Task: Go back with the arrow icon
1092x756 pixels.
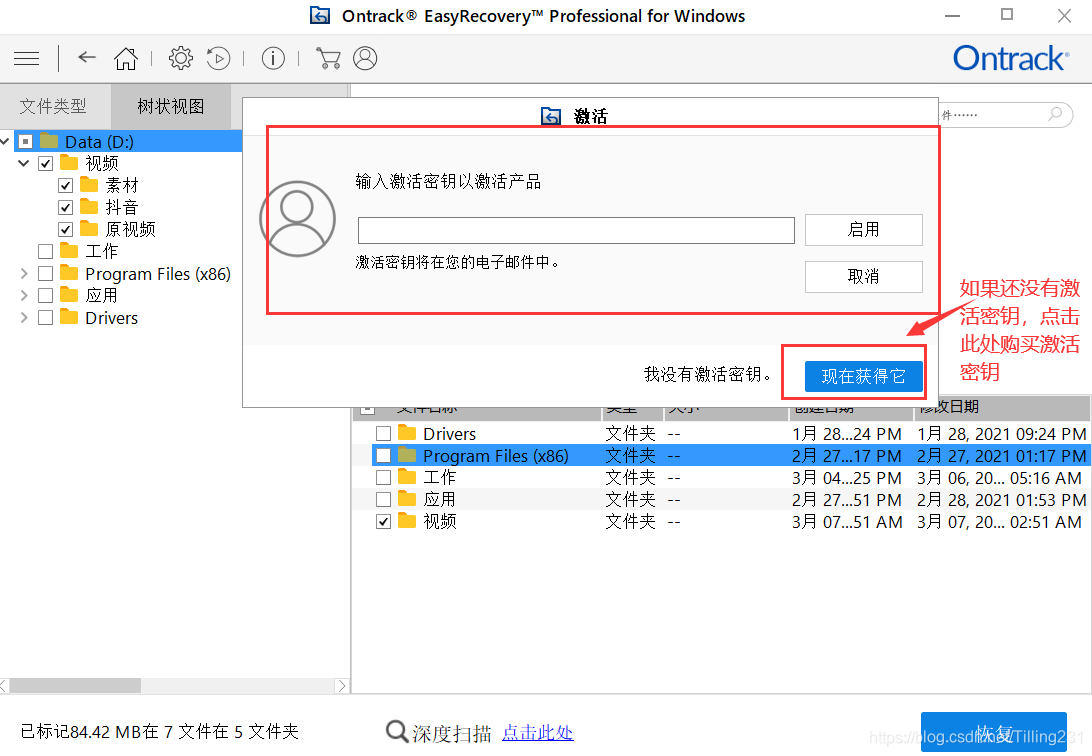Action: [x=87, y=58]
